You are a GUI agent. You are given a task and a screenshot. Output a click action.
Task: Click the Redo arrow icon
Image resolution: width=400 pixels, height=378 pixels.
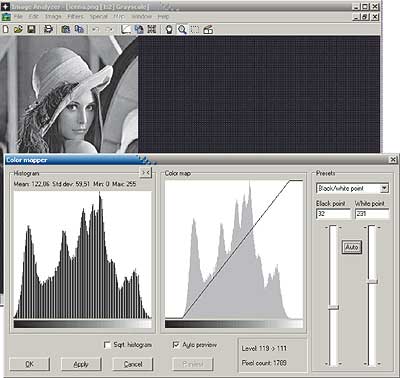click(109, 29)
